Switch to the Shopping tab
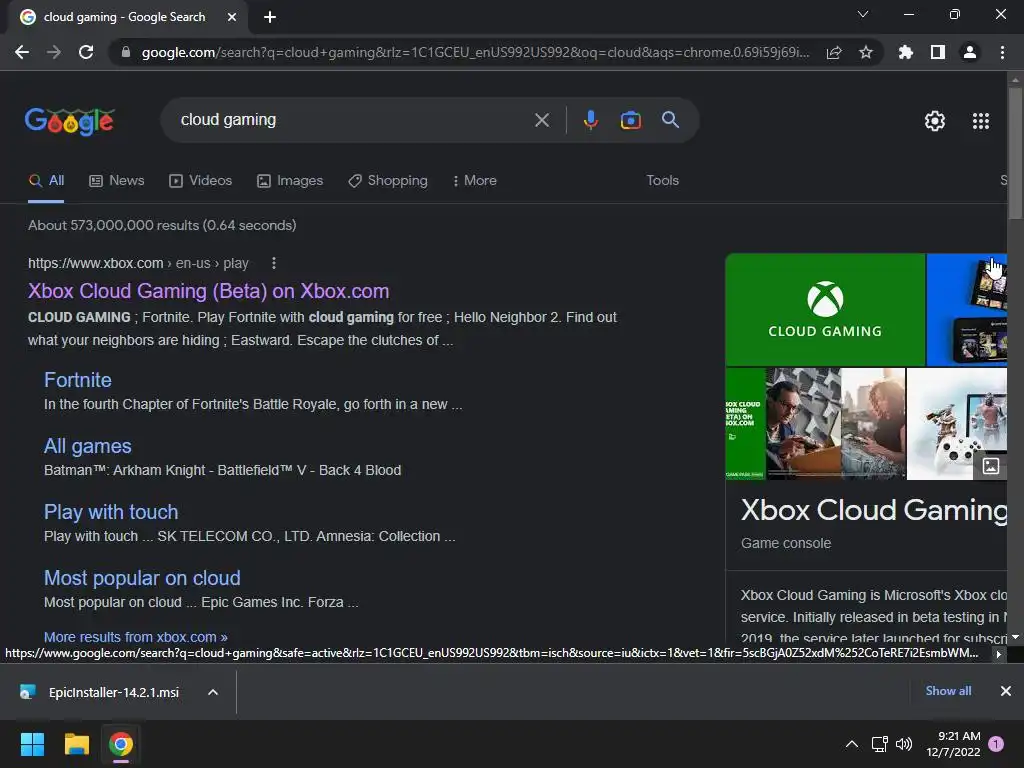 click(388, 181)
